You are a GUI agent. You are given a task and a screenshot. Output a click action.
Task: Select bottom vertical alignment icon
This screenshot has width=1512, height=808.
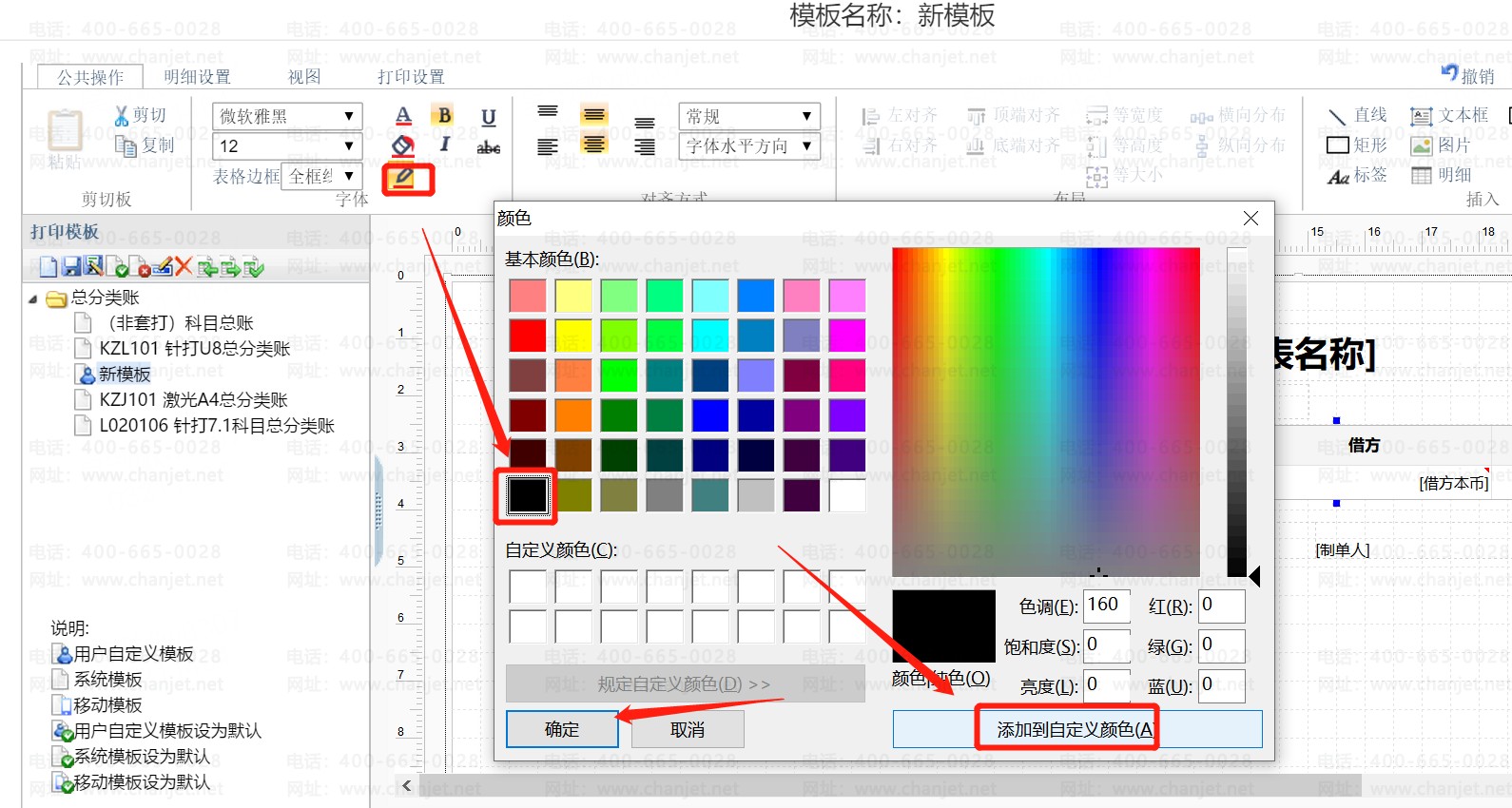coord(645,122)
